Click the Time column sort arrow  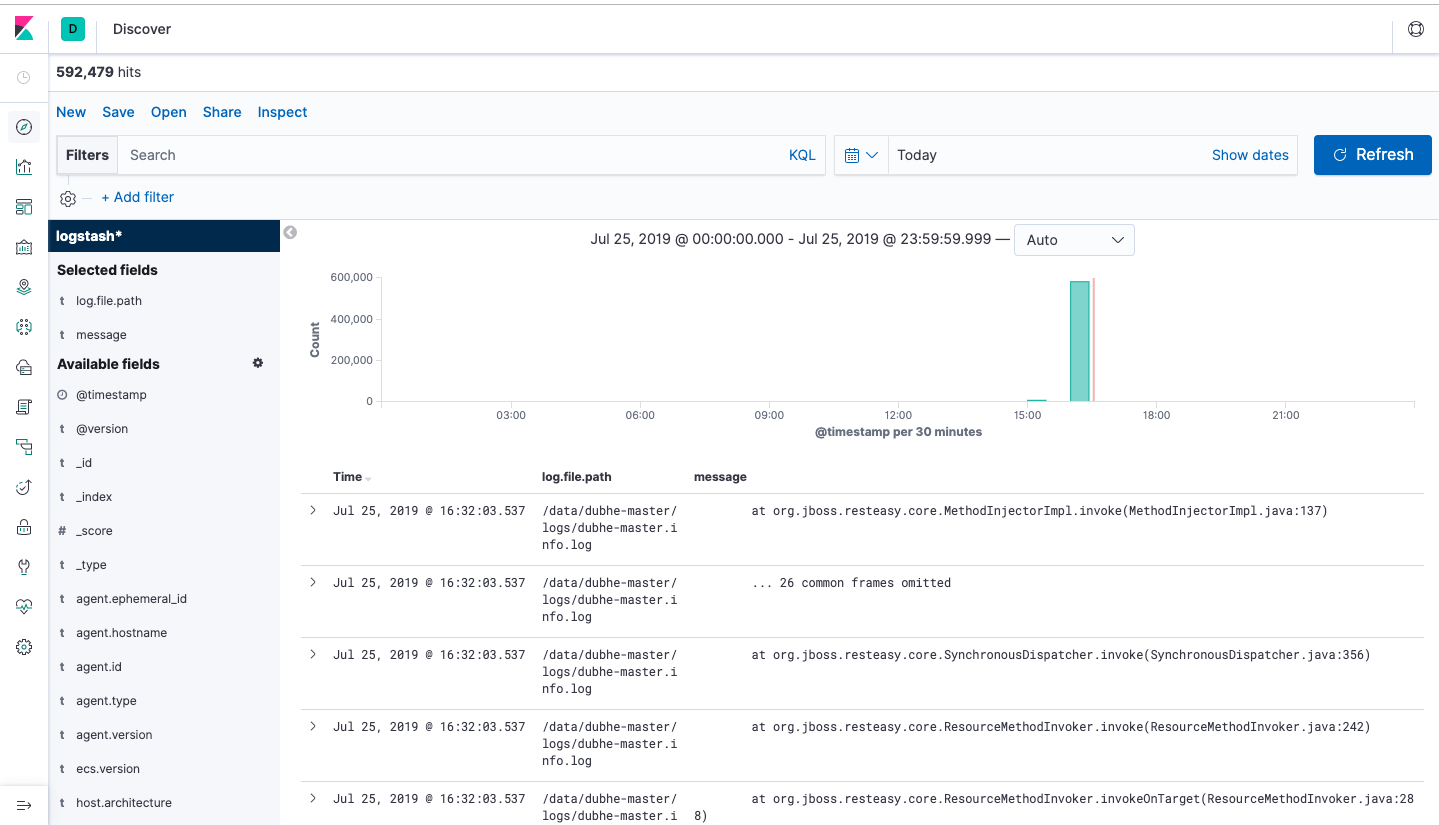(368, 478)
